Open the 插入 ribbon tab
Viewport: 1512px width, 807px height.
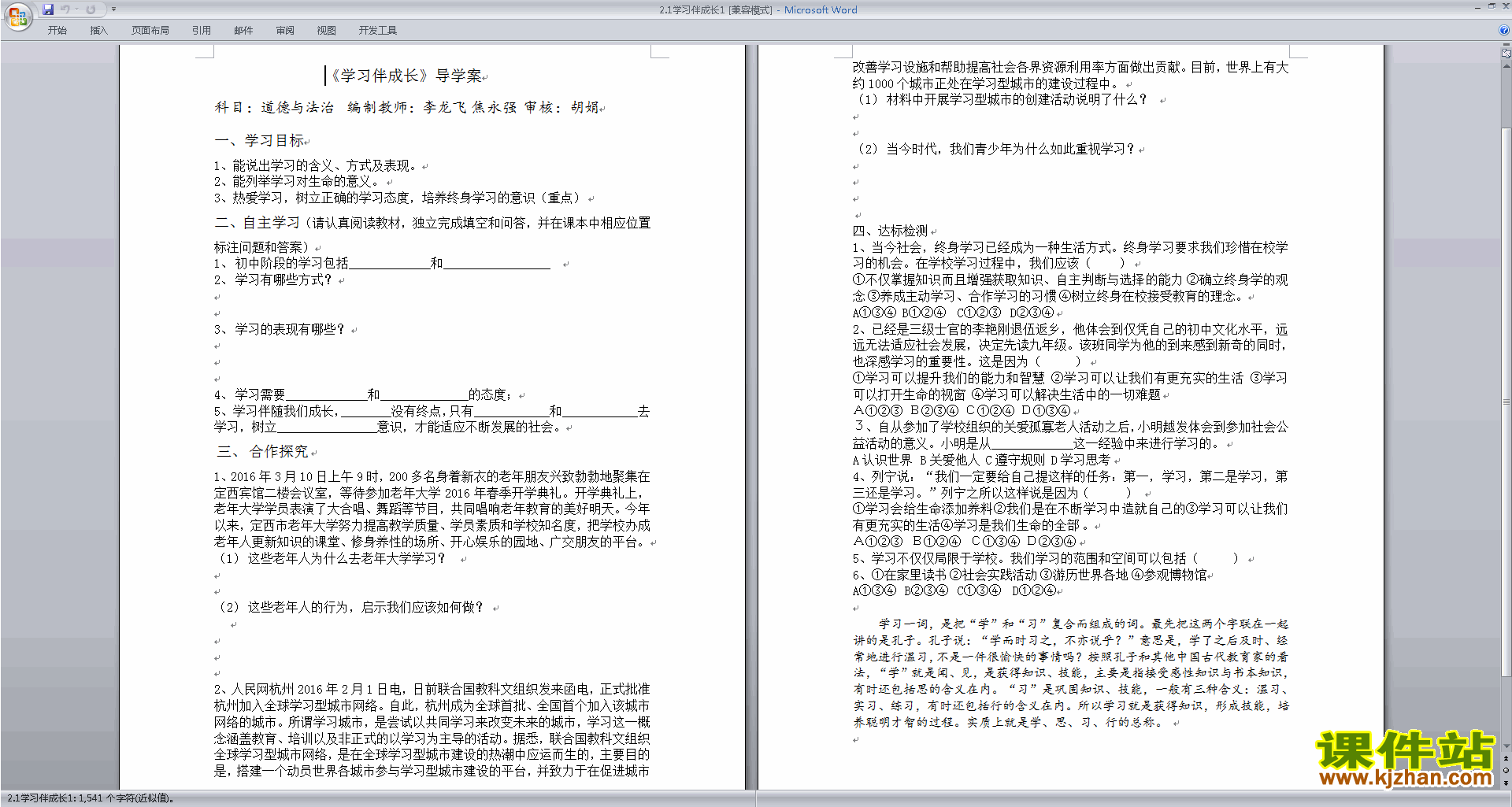point(98,31)
